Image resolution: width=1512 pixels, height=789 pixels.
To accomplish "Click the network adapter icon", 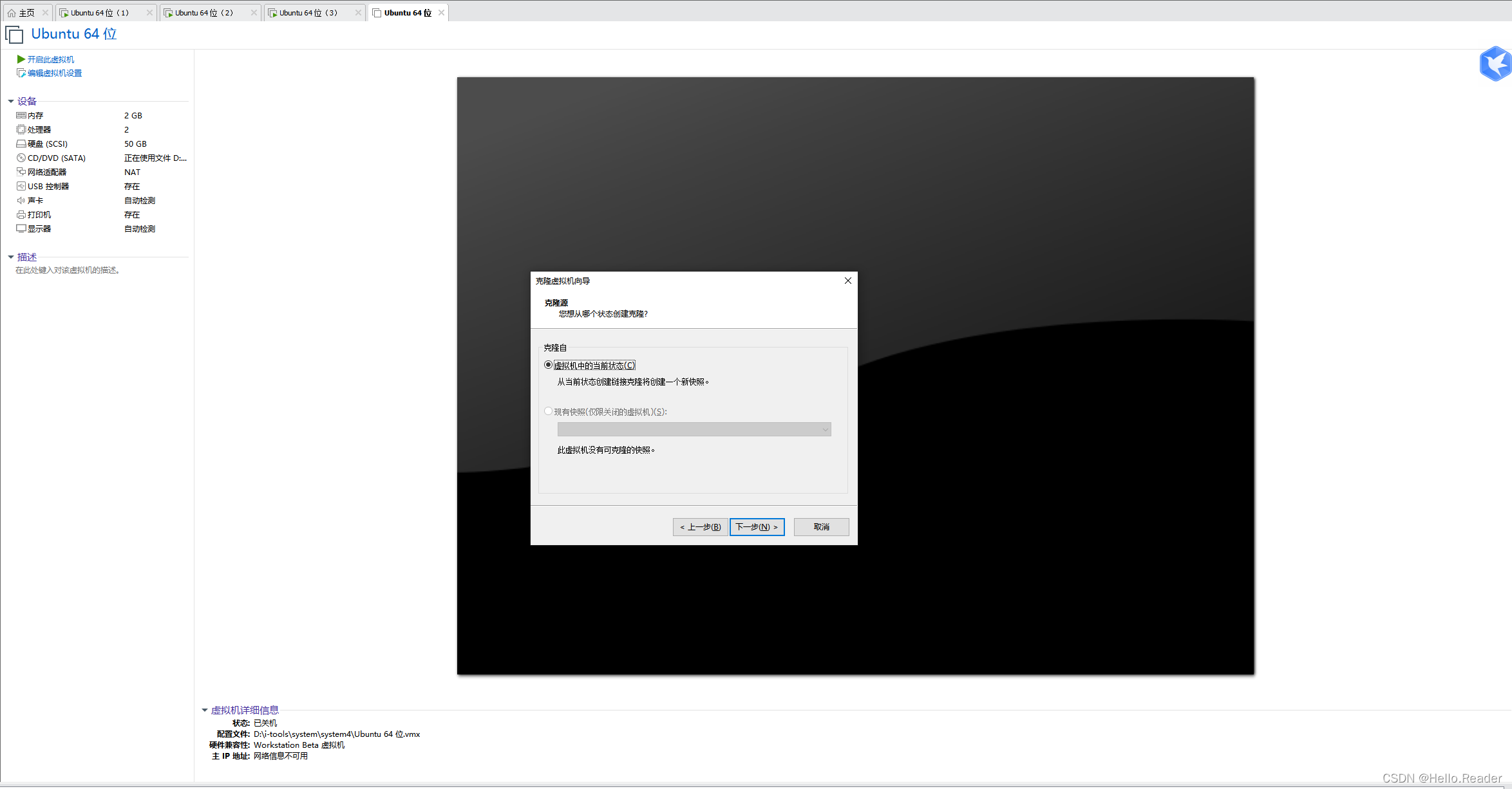I will coord(21,172).
